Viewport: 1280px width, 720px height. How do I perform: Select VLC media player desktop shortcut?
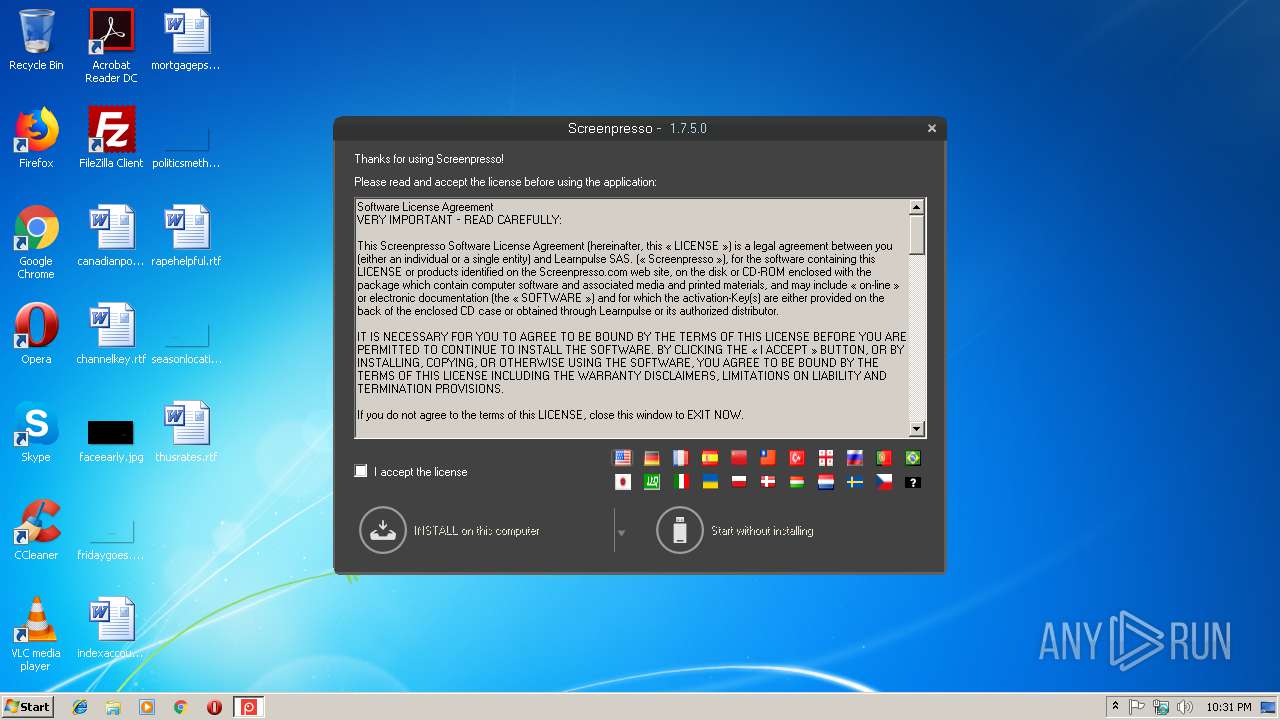pyautogui.click(x=36, y=634)
